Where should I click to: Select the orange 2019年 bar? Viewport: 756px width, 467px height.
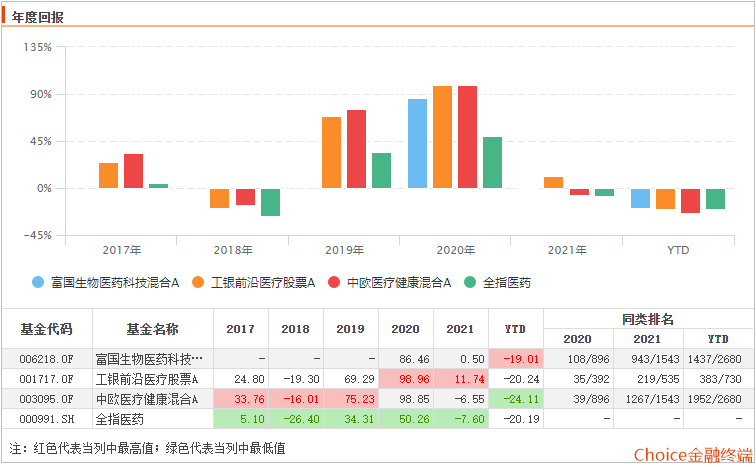[331, 152]
